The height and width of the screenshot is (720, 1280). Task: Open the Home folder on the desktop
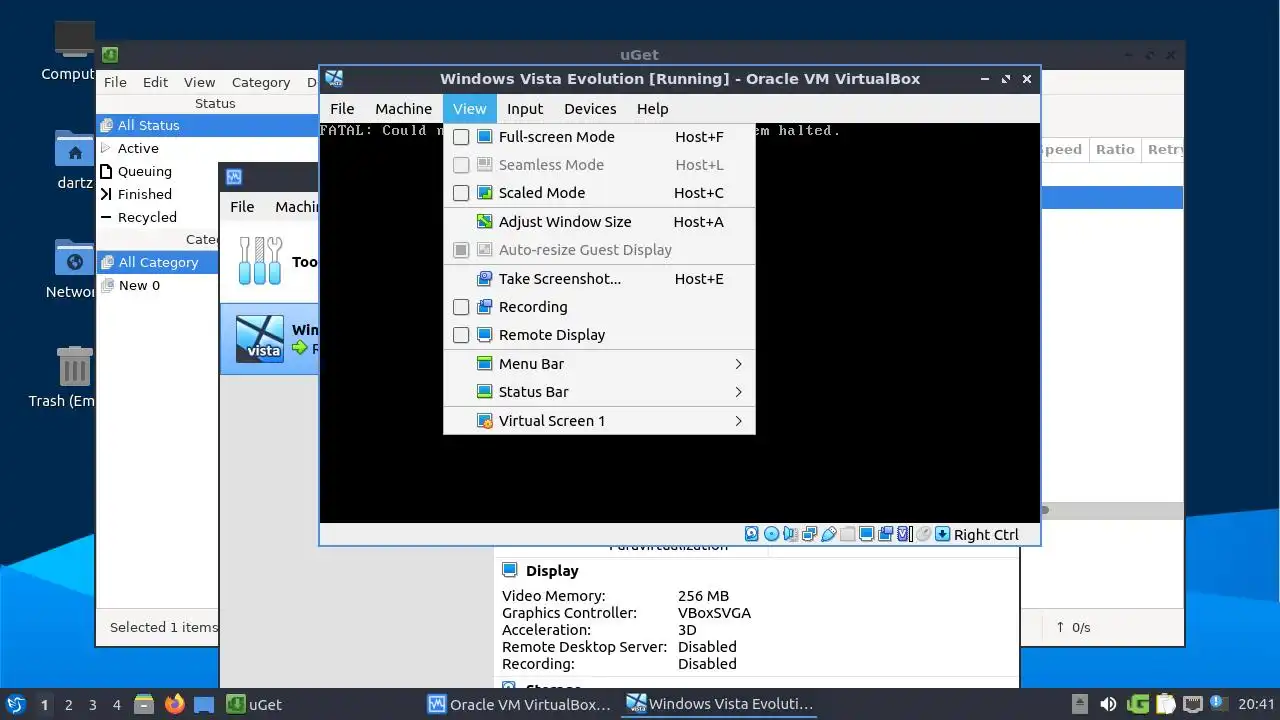[x=74, y=150]
